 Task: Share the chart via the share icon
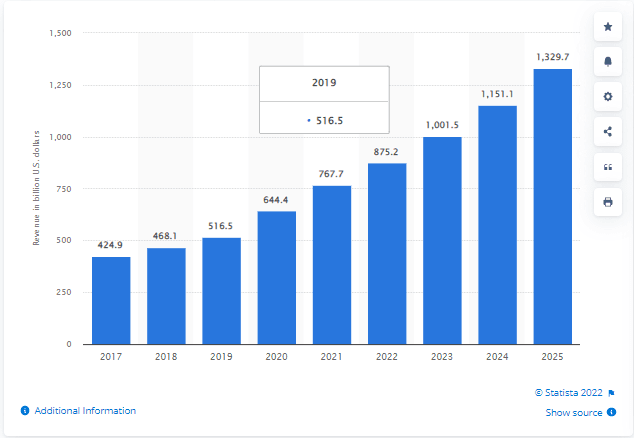coord(607,131)
